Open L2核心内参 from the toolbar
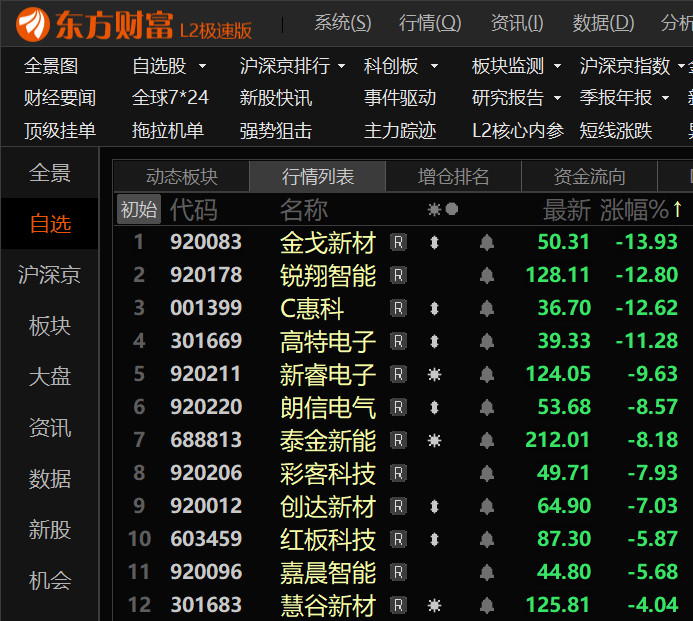Screen dimensions: 693x621 (x=518, y=131)
